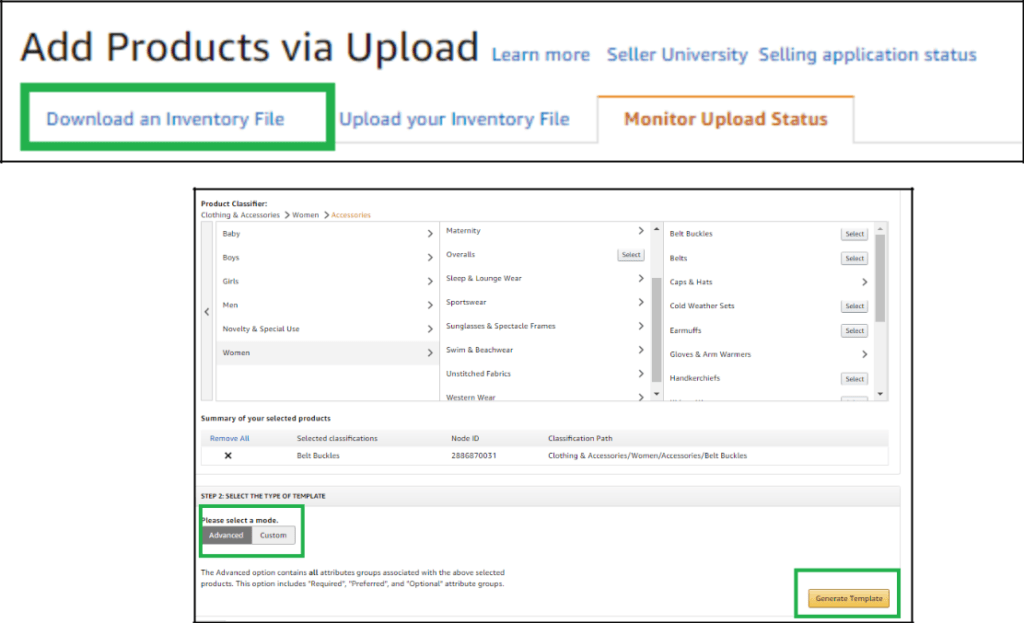Switch to Upload your Inventory File tab
Viewport: 1024px width, 623px height.
click(x=454, y=119)
